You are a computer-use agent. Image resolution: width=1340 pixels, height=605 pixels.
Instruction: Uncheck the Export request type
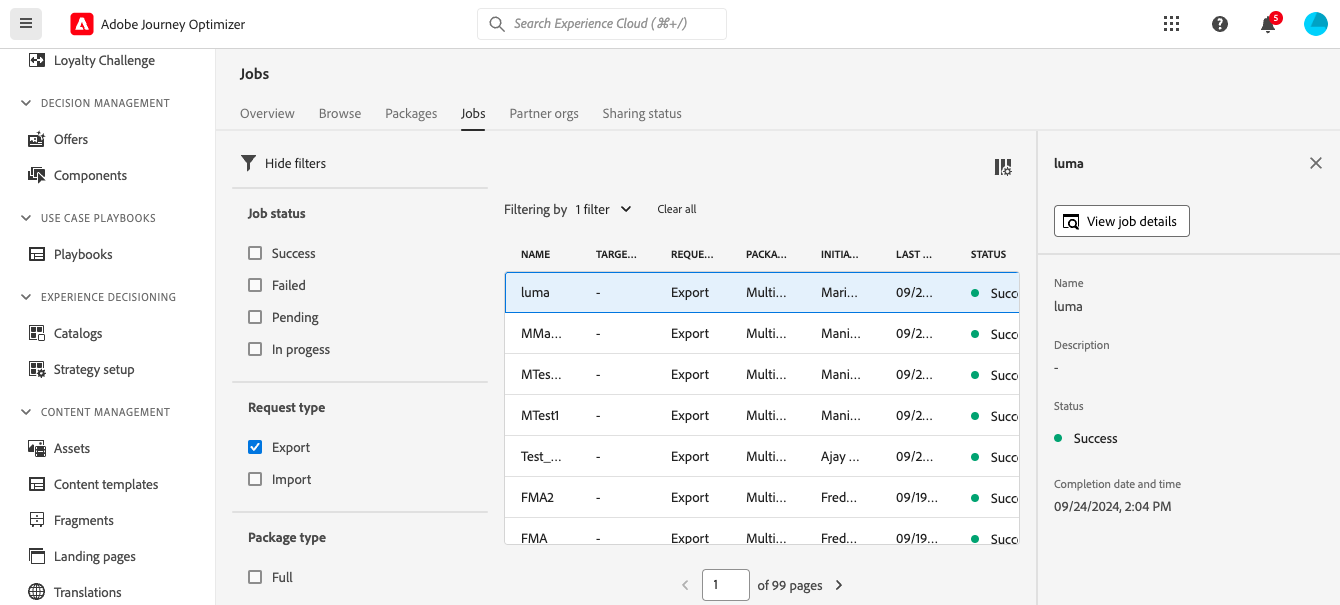click(255, 447)
